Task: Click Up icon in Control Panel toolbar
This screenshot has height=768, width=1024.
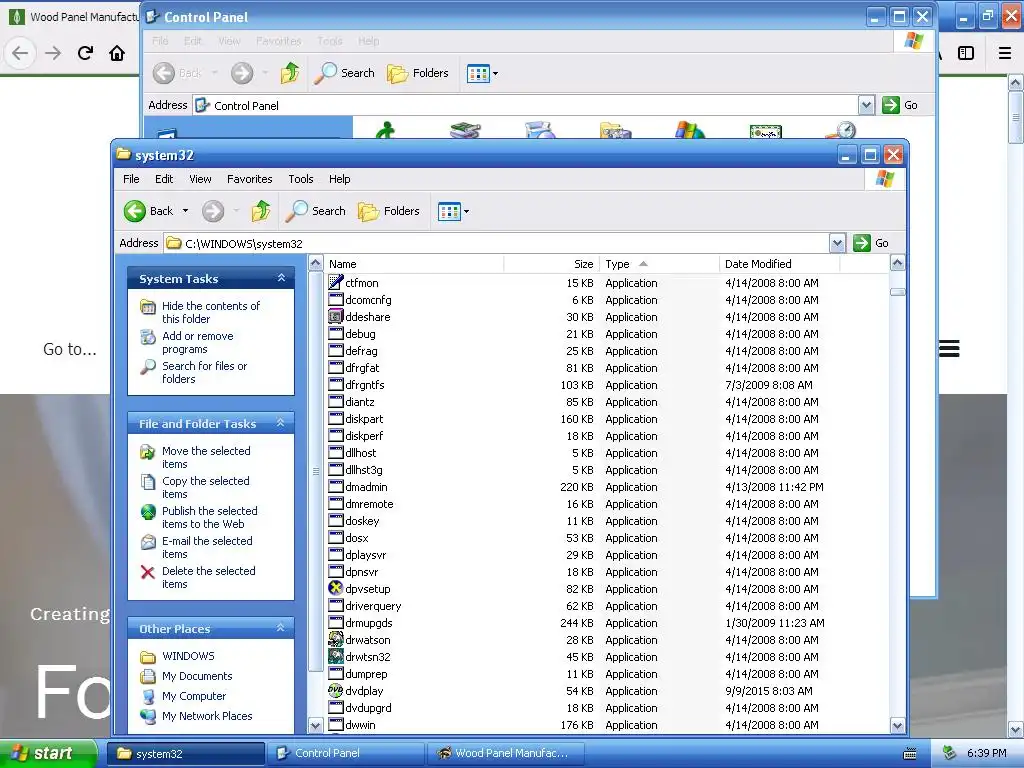Action: click(290, 73)
